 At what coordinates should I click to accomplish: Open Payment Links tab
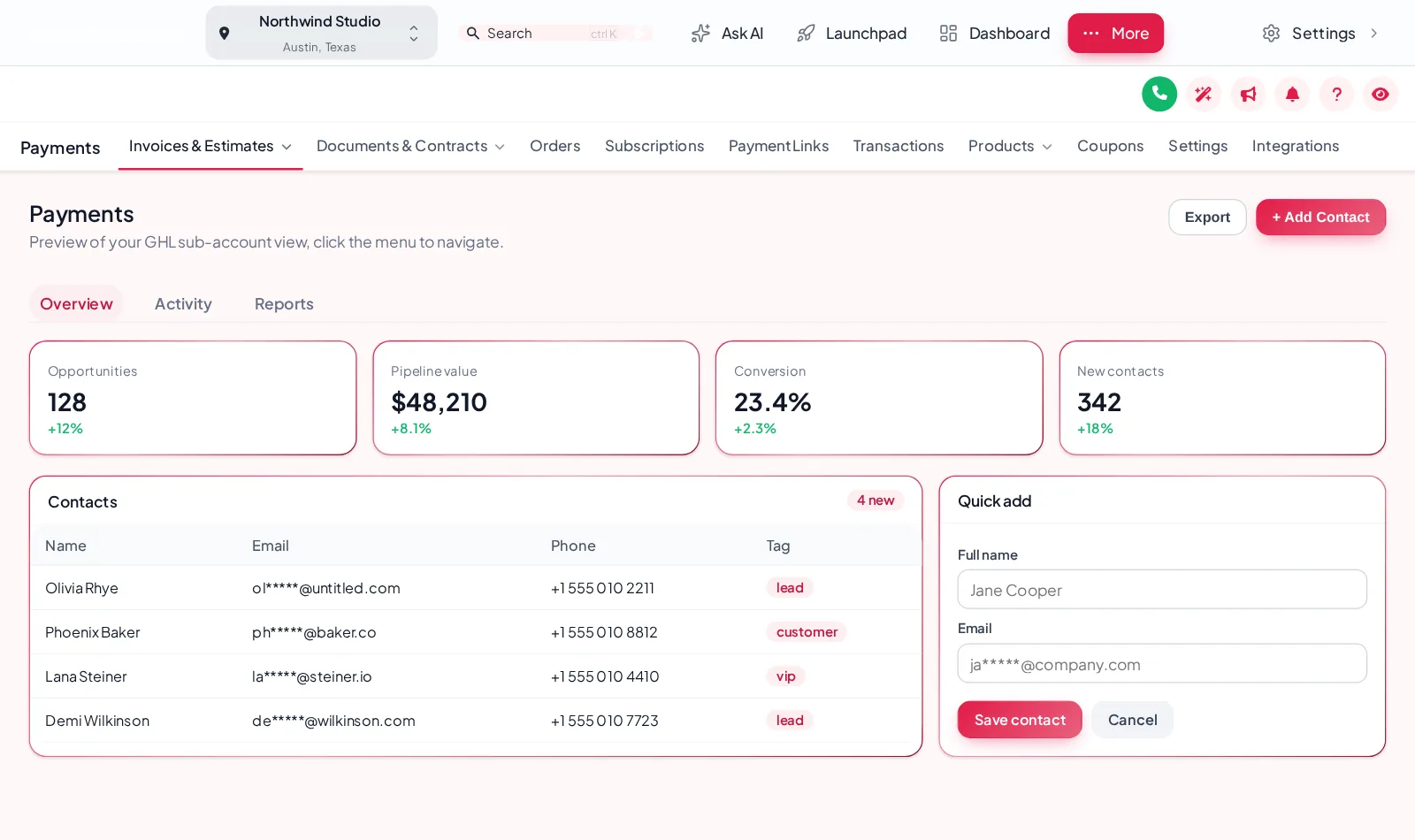pos(778,146)
